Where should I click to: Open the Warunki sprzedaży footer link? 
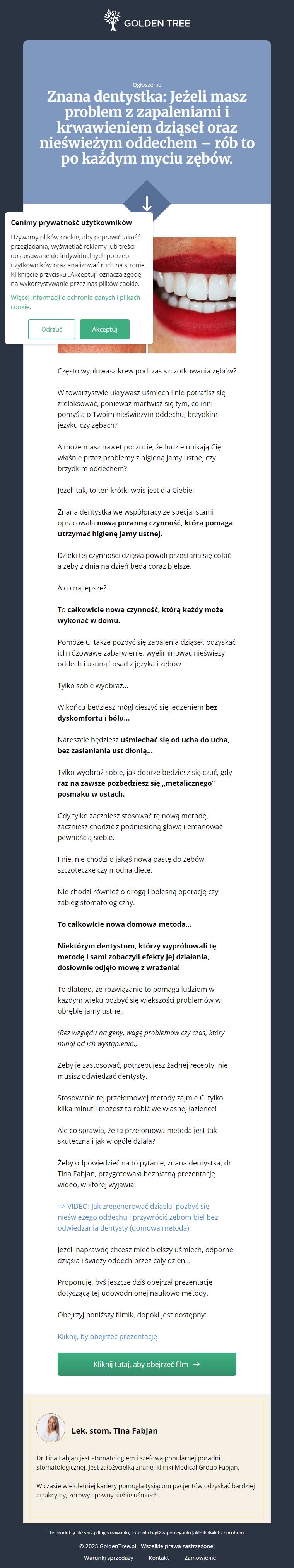(x=109, y=1558)
